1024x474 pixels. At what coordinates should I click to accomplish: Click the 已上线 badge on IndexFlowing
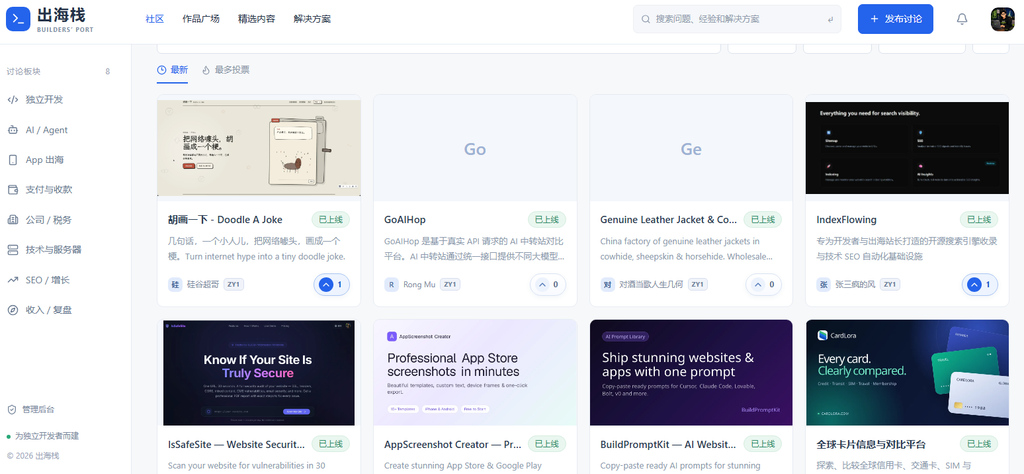(x=979, y=220)
